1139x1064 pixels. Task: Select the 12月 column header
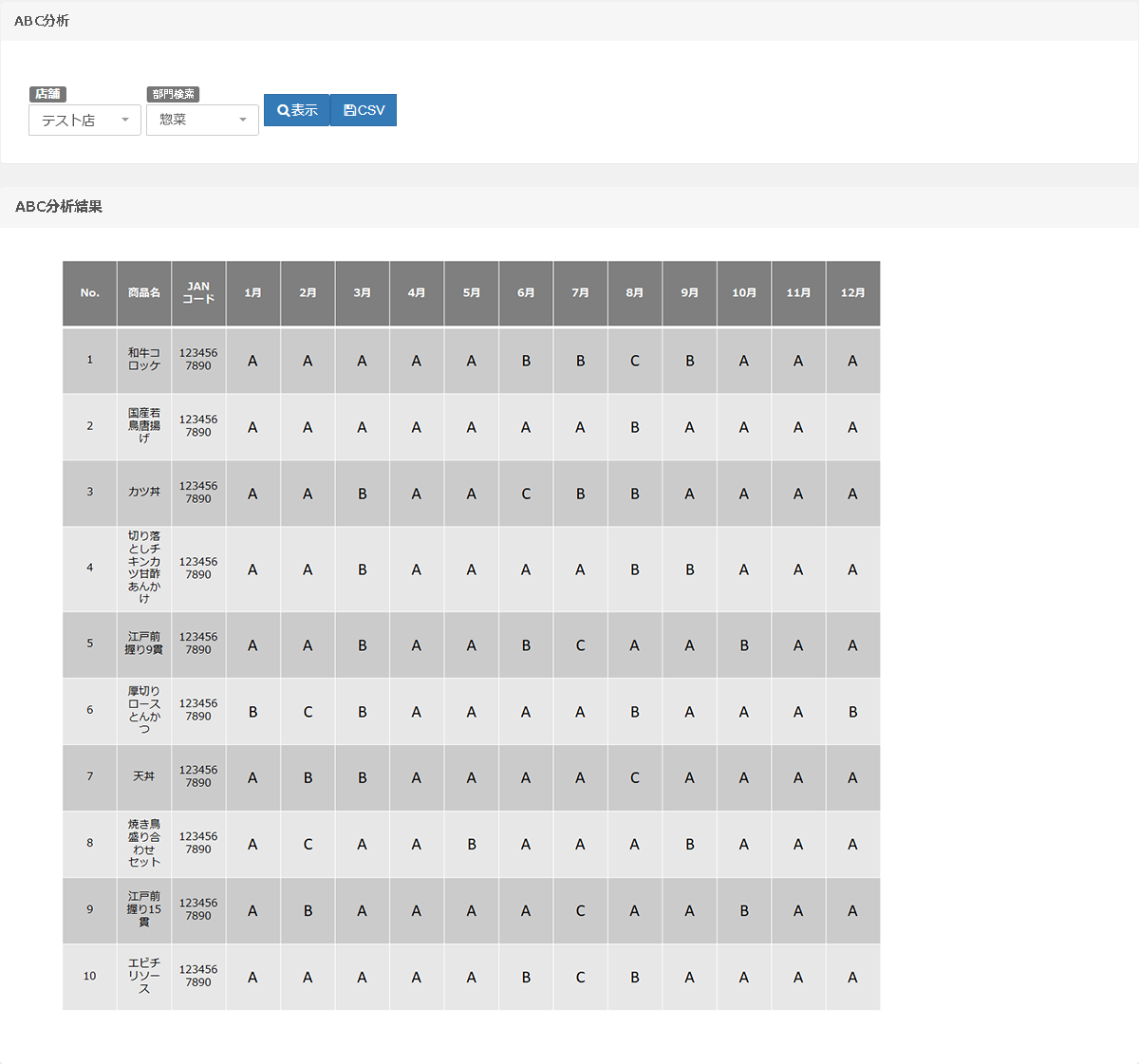pos(852,293)
